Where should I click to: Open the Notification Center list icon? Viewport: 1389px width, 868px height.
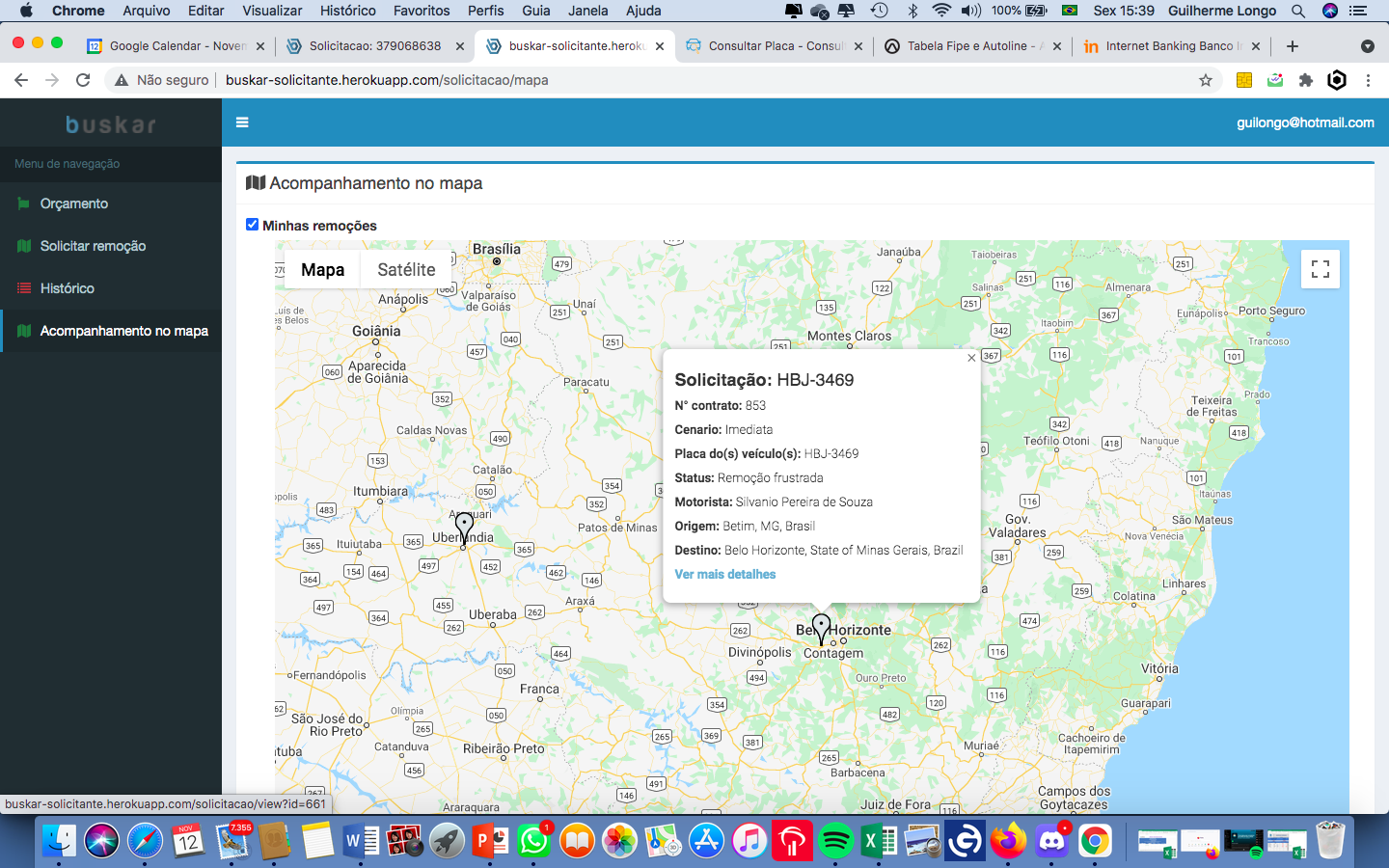click(x=1359, y=11)
